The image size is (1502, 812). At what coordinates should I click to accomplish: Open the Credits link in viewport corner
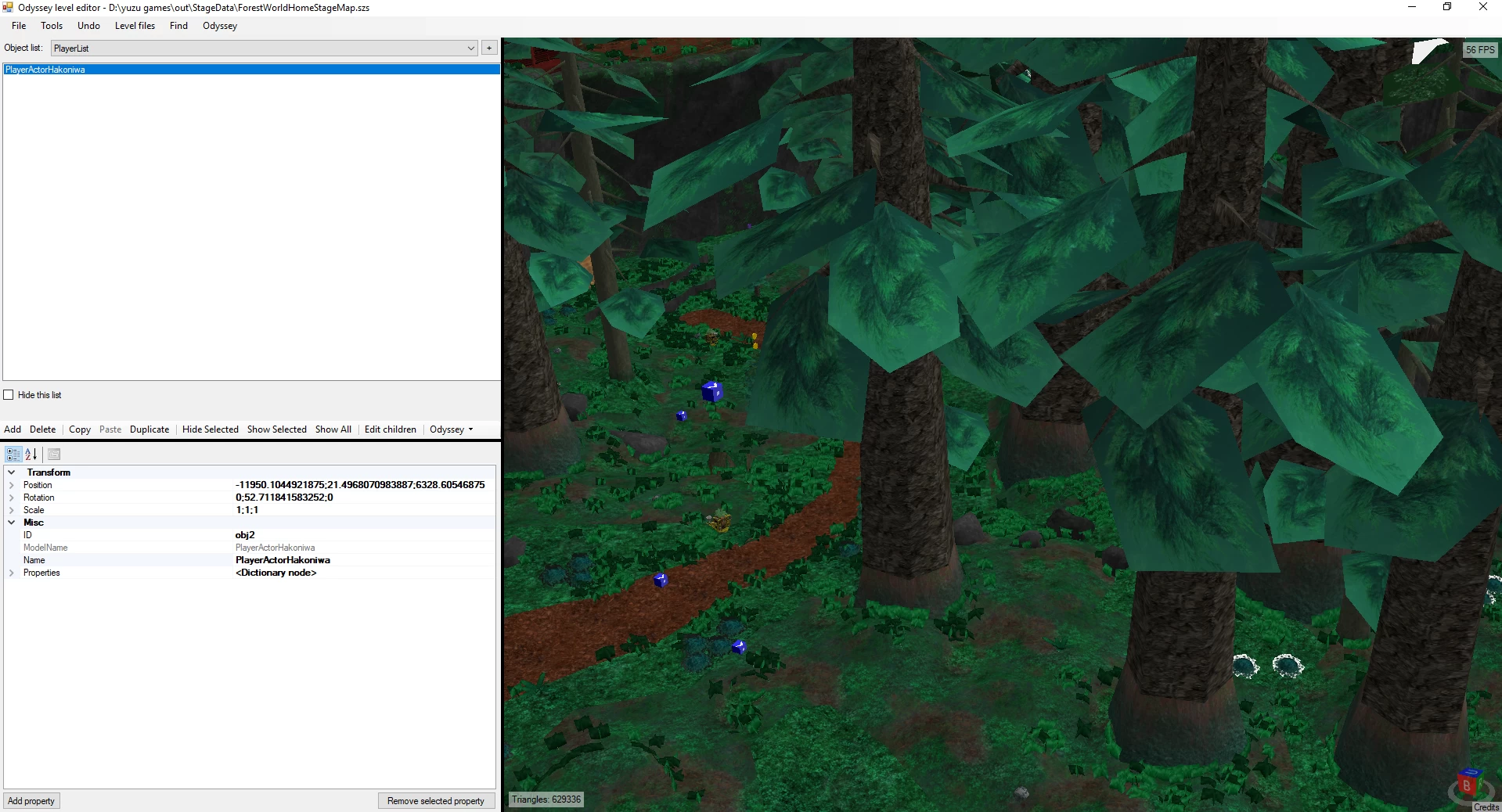pos(1486,807)
